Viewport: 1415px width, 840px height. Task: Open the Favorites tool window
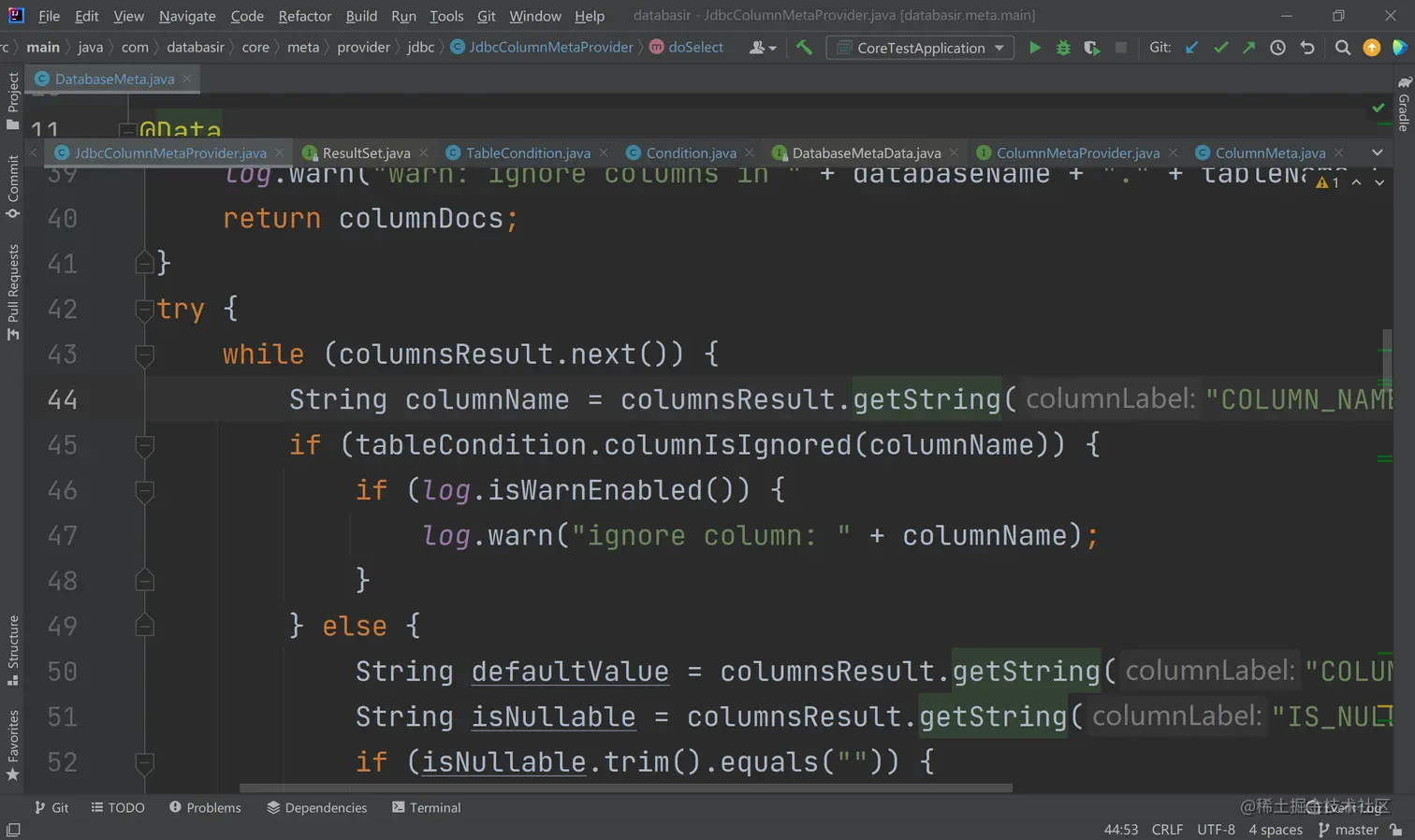click(13, 746)
